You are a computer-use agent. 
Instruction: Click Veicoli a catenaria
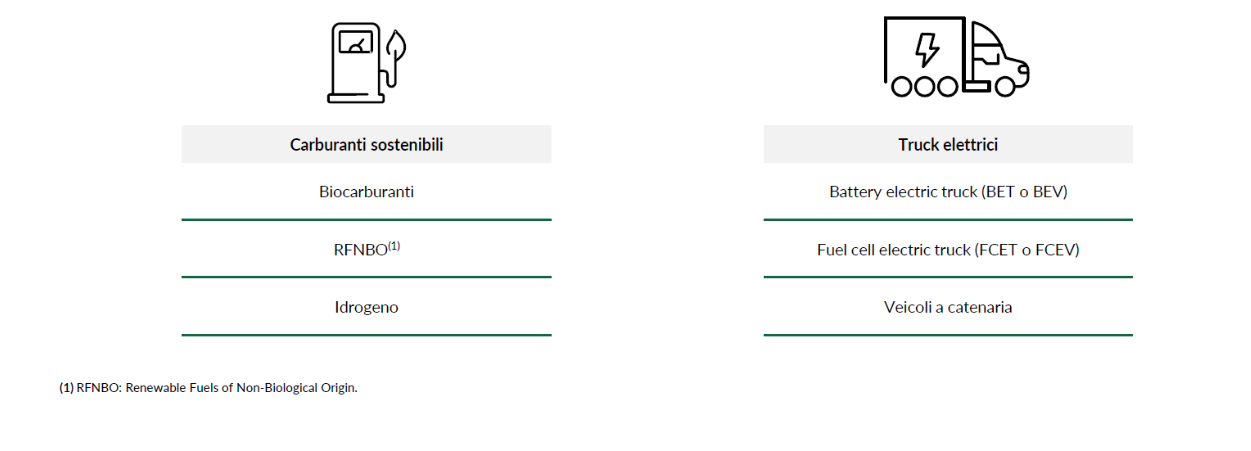948,307
